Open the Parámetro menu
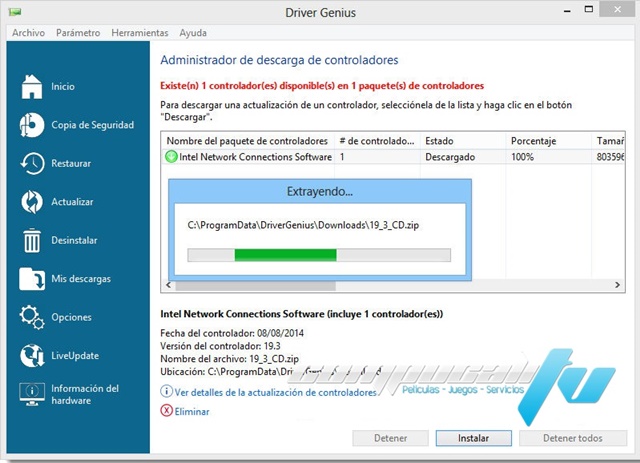This screenshot has height=463, width=640. (x=78, y=33)
